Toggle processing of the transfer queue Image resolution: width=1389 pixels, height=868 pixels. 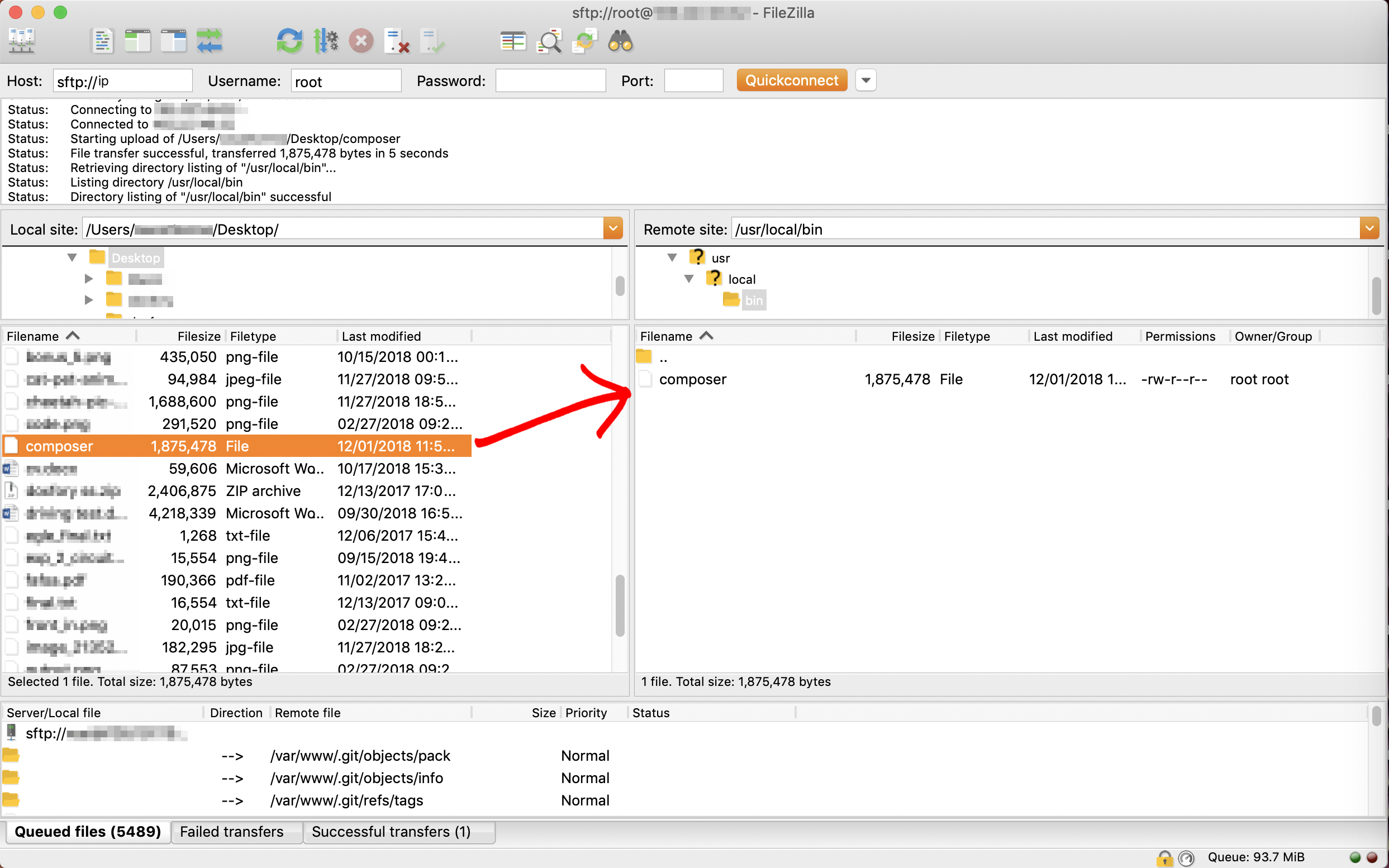tap(326, 41)
